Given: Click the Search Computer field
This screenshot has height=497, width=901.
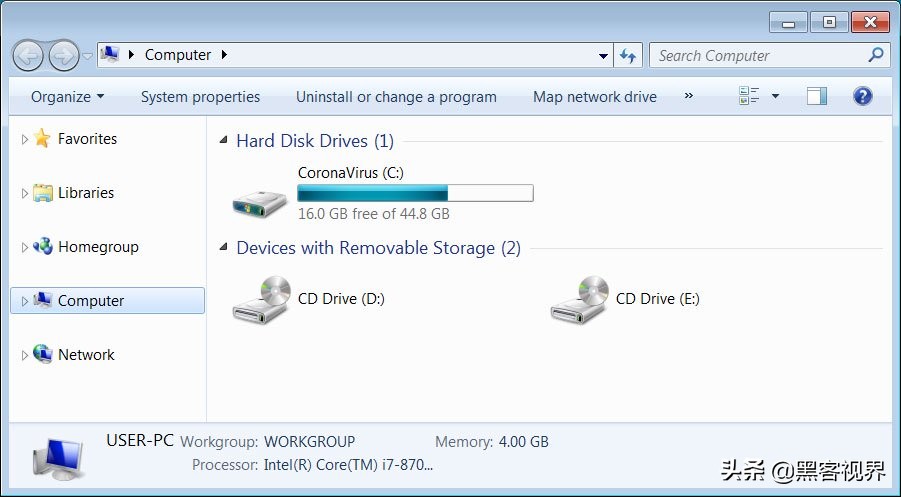Looking at the screenshot, I should [x=758, y=56].
